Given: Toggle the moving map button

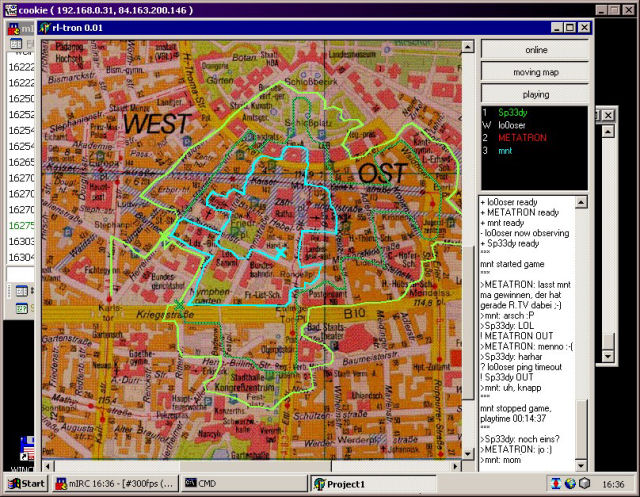Looking at the screenshot, I should (535, 72).
